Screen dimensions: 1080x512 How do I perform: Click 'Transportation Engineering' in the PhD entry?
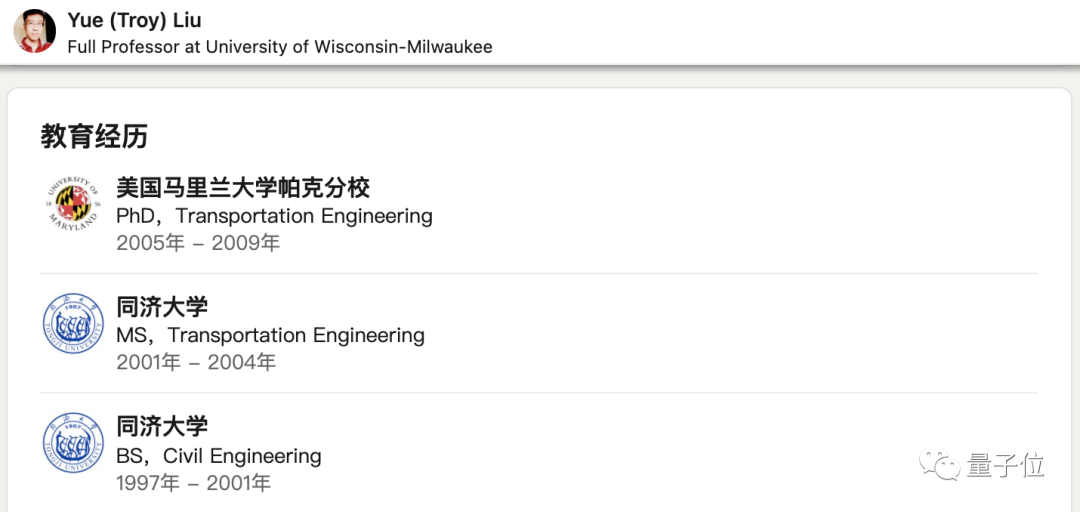pyautogui.click(x=304, y=216)
